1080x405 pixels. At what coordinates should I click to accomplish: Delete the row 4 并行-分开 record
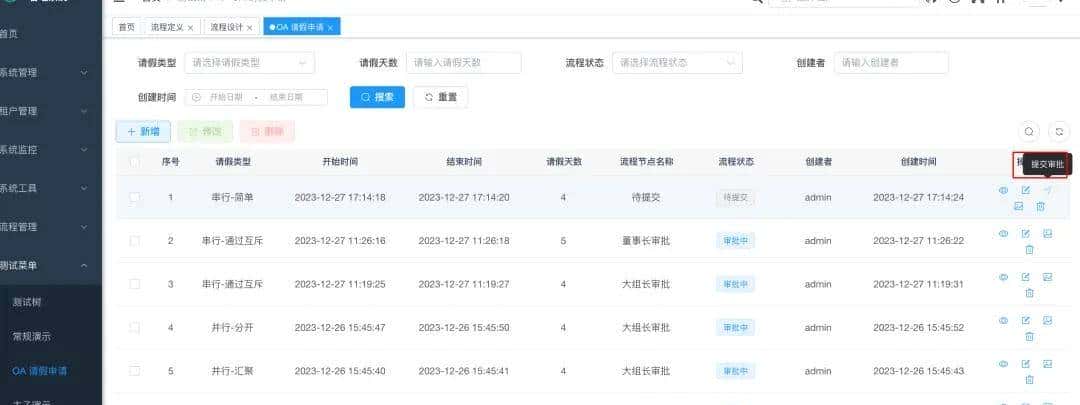(x=1029, y=336)
